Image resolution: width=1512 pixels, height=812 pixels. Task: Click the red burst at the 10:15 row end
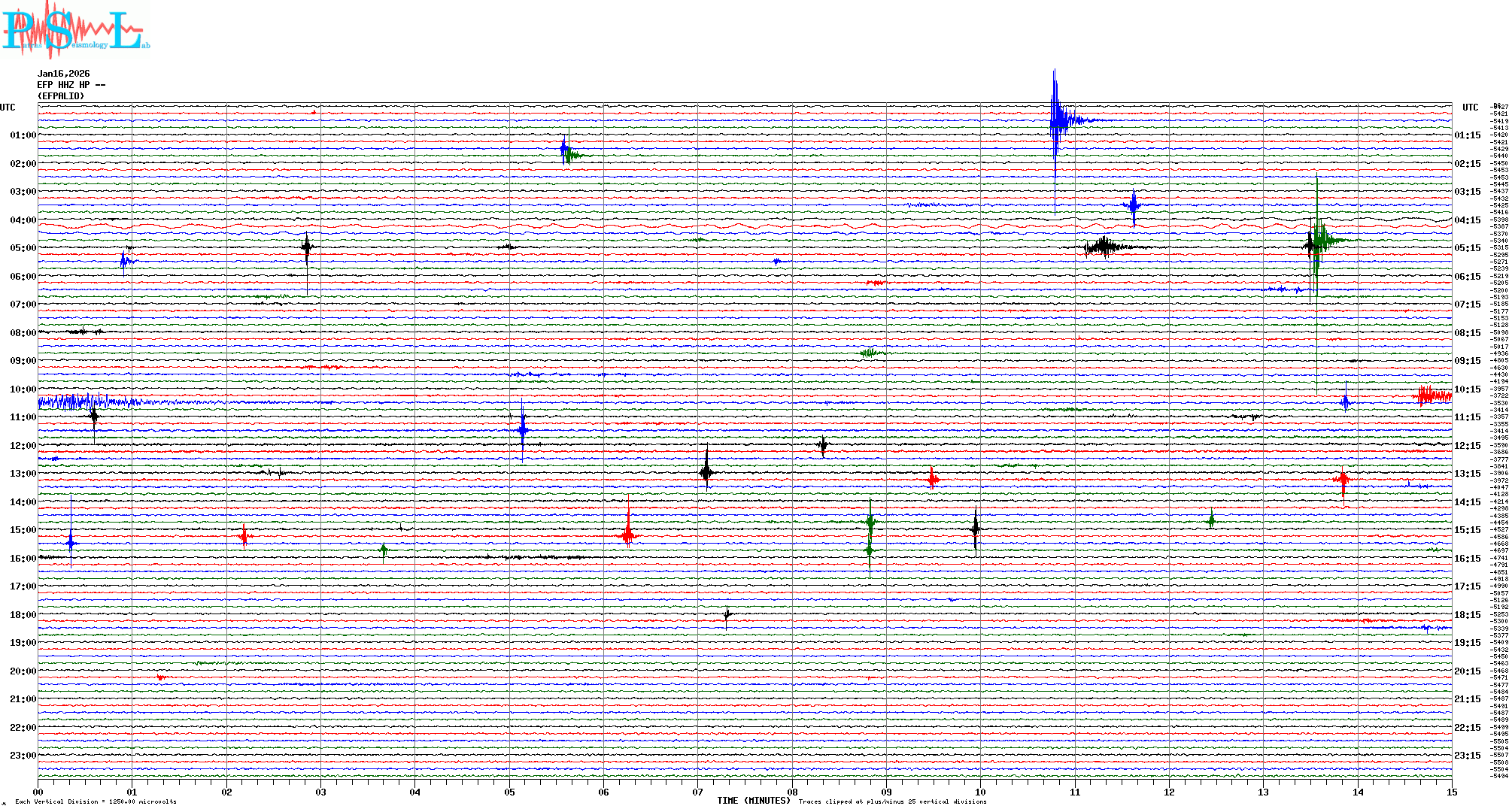(1433, 395)
